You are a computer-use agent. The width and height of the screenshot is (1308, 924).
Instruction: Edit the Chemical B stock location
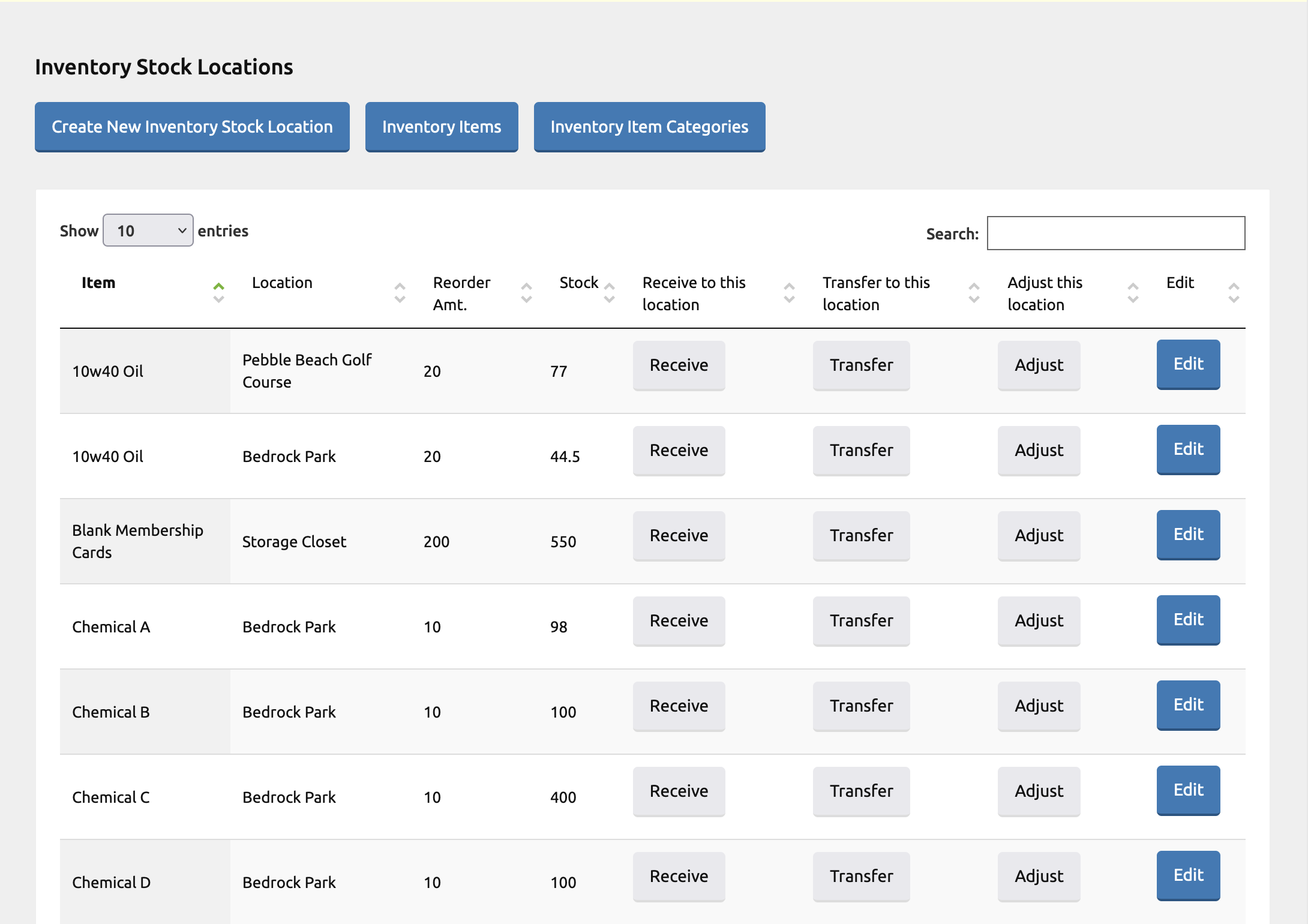tap(1188, 705)
